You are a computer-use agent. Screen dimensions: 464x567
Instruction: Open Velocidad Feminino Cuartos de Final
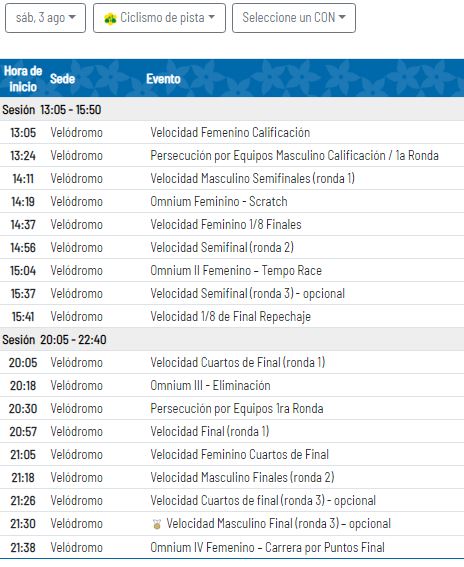tap(239, 455)
